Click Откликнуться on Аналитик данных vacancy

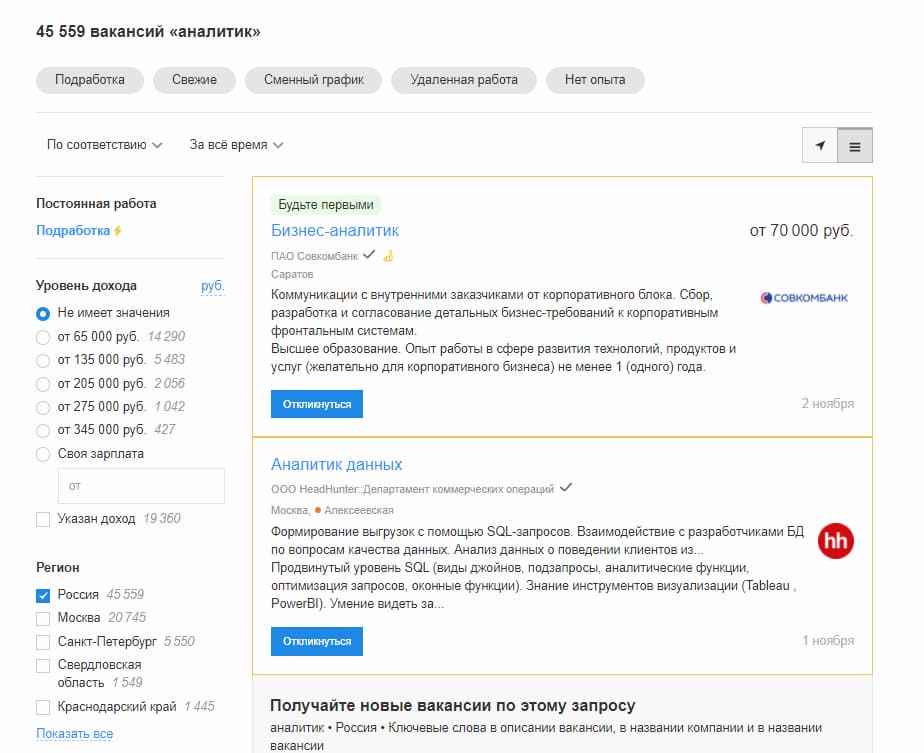[x=317, y=641]
